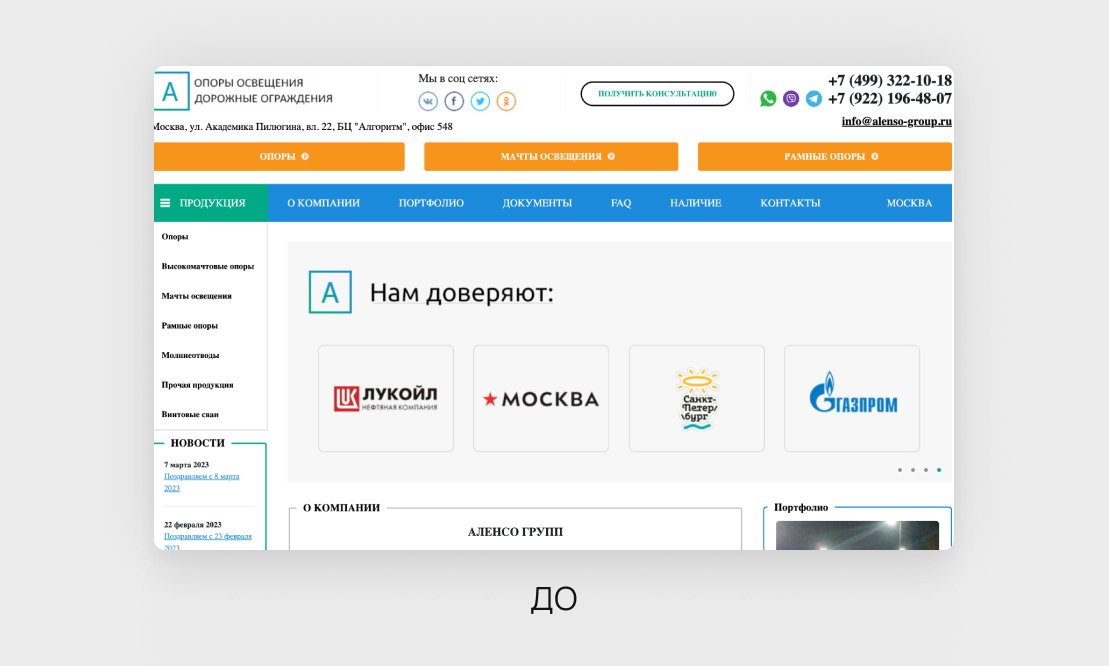Click the получить консультацию button
This screenshot has height=666, width=1109.
pos(657,93)
